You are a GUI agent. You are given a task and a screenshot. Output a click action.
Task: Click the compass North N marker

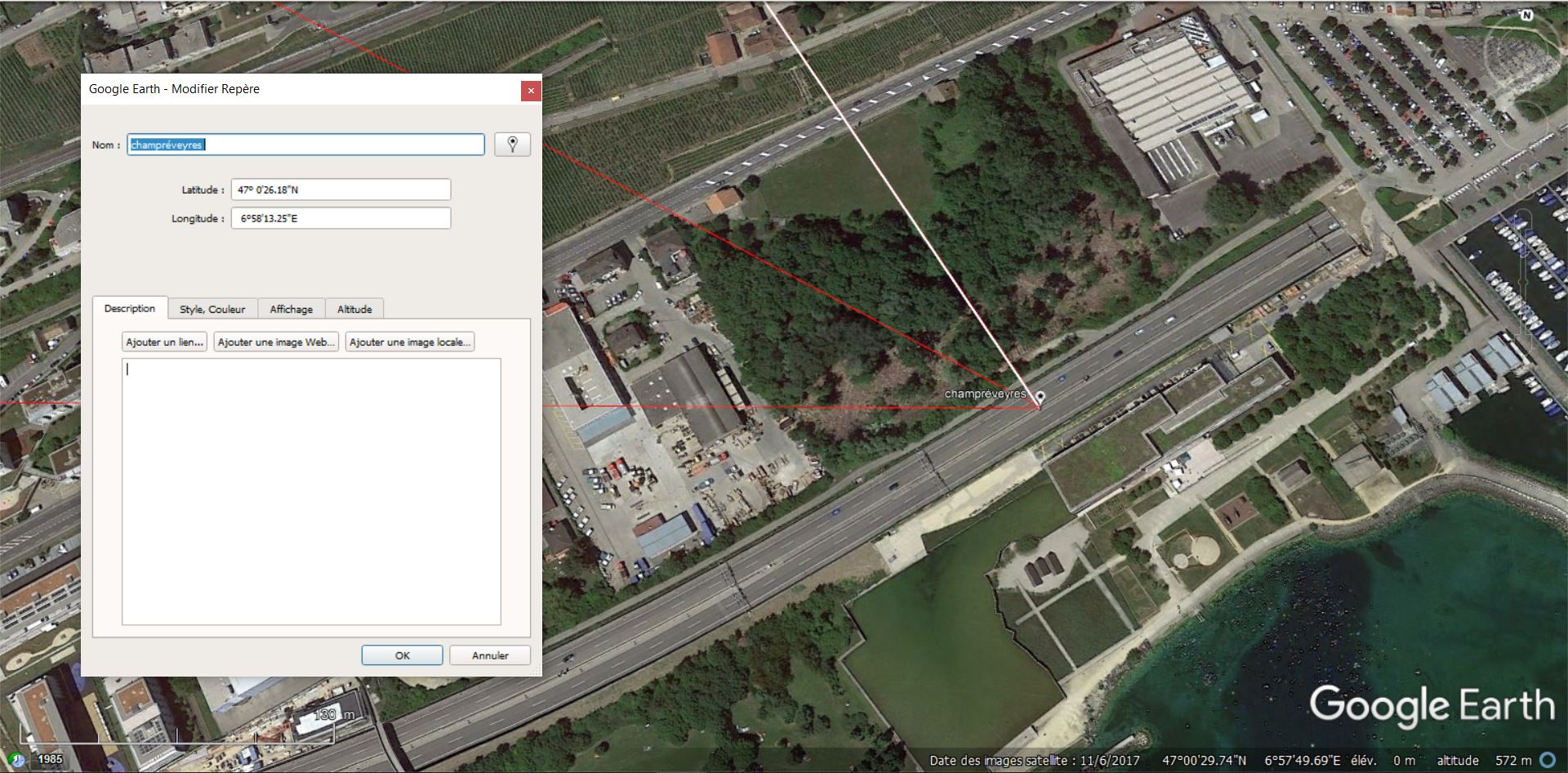click(1526, 16)
